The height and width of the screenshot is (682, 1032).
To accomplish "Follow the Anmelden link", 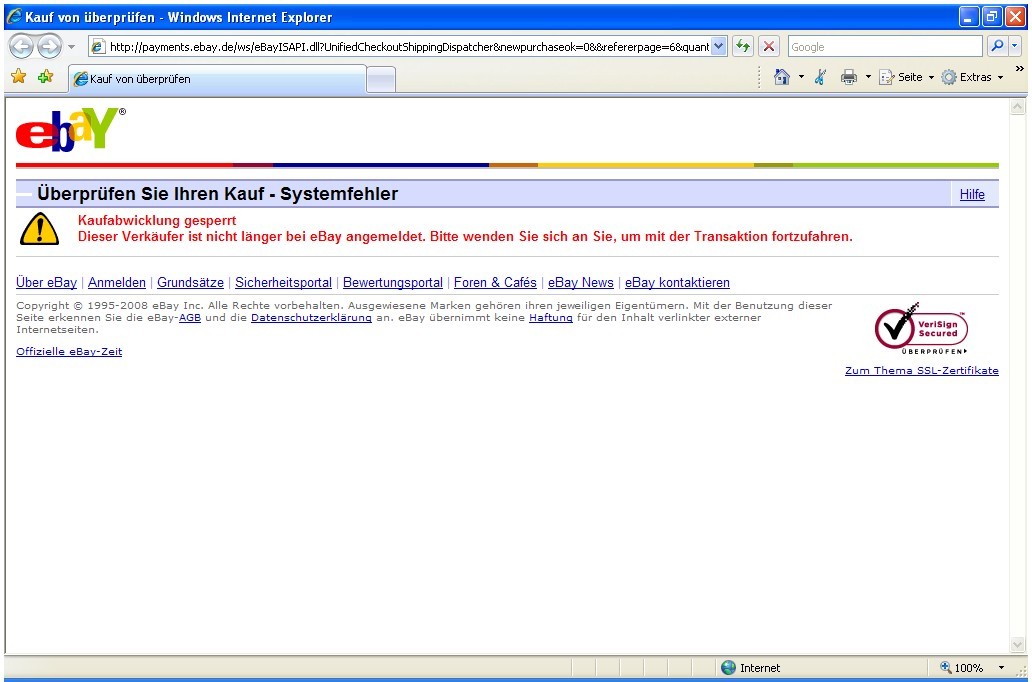I will point(116,282).
